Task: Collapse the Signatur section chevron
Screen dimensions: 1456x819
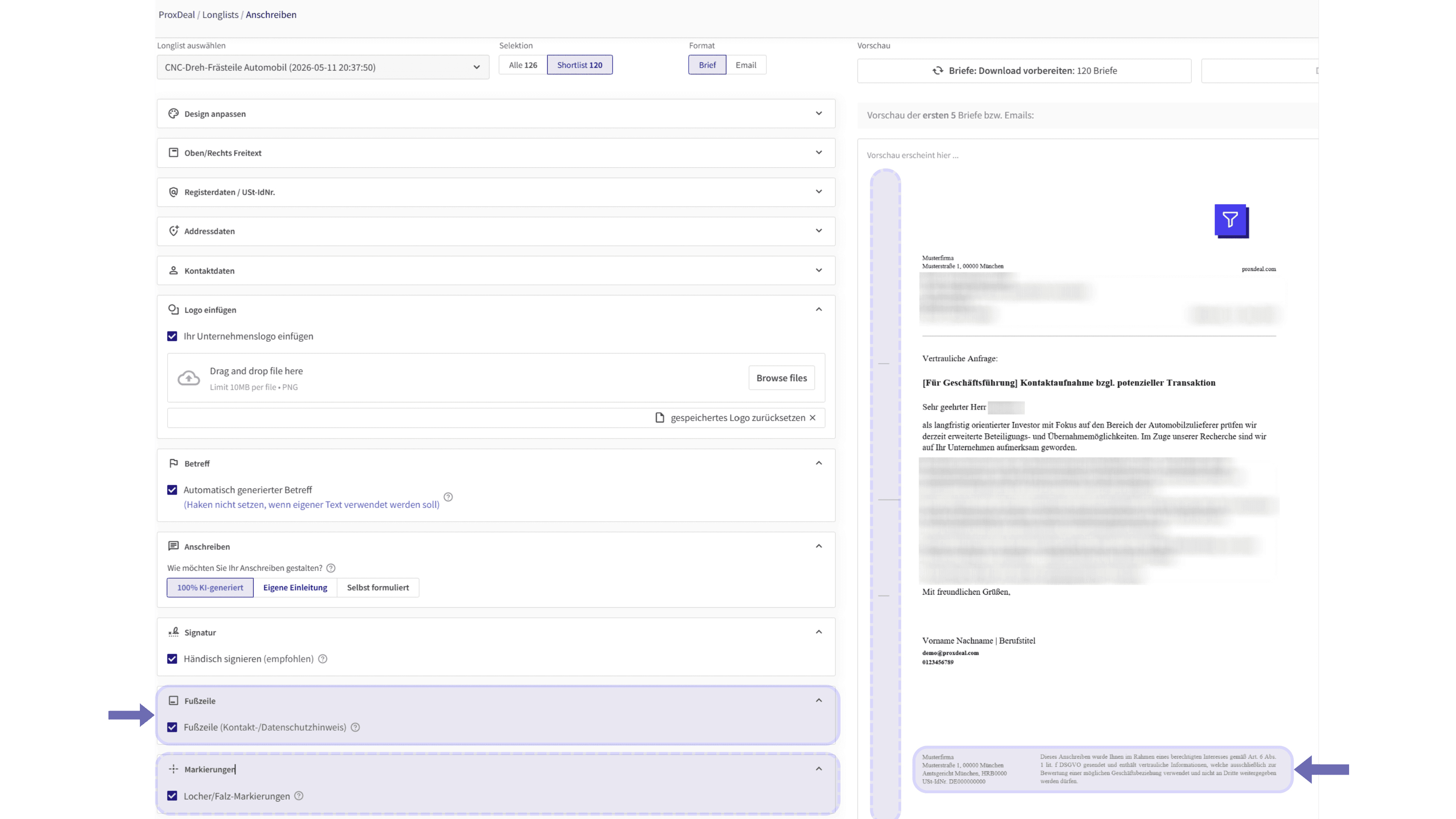Action: [819, 632]
